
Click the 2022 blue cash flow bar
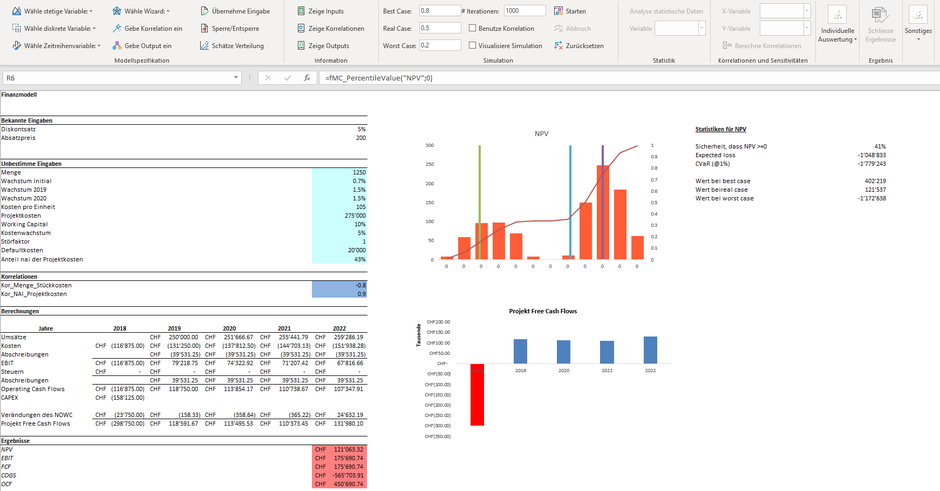[x=650, y=350]
